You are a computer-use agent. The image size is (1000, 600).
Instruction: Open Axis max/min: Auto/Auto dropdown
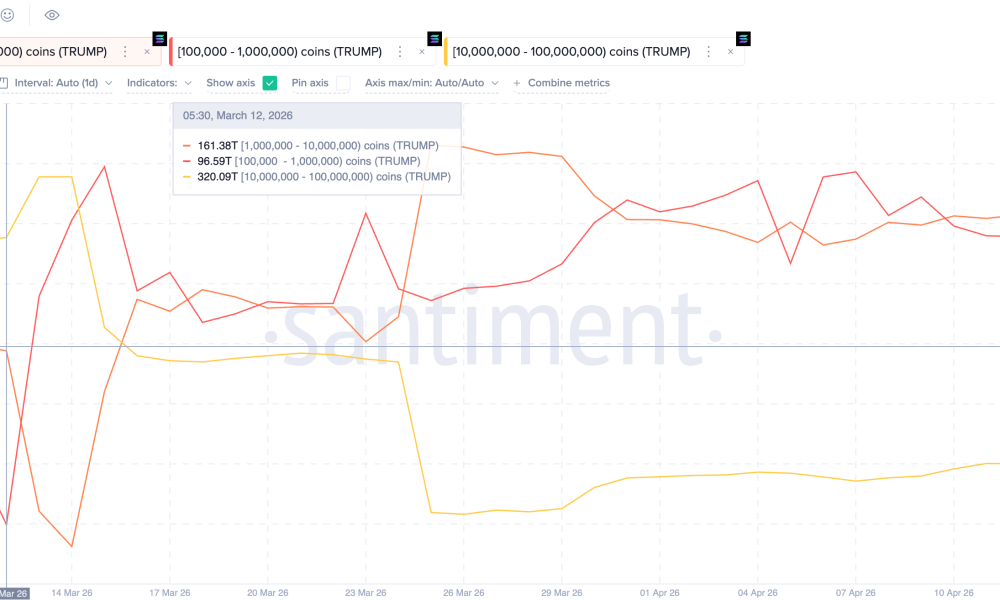[x=431, y=83]
